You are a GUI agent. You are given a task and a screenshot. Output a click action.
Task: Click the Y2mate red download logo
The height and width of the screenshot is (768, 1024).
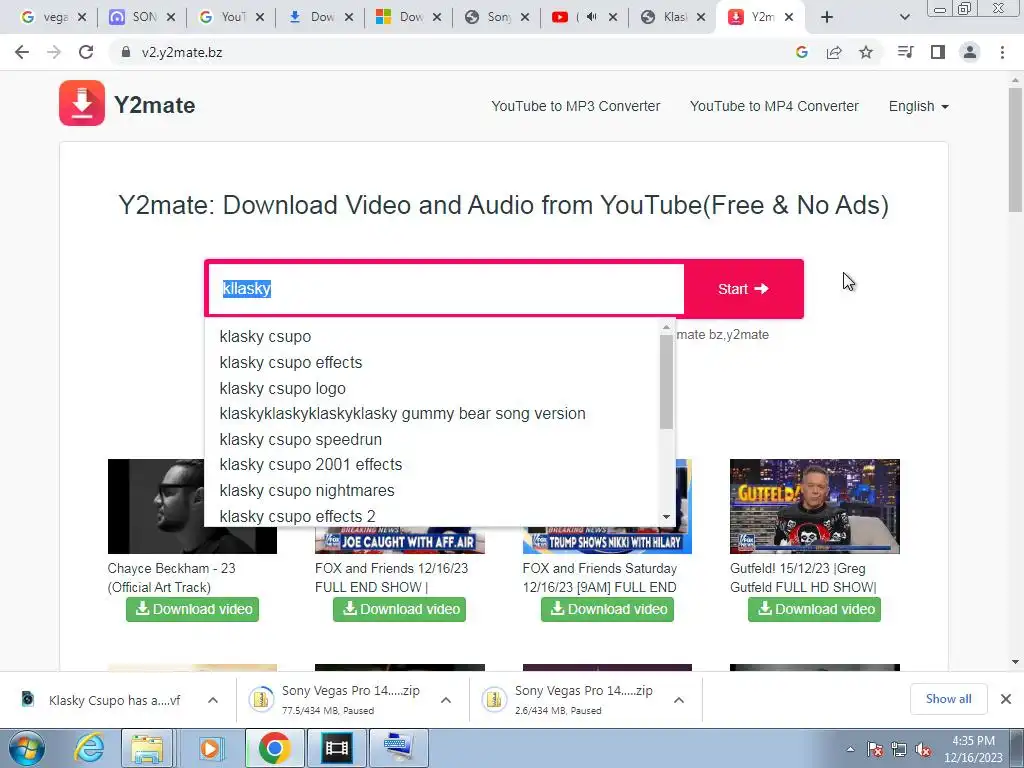click(82, 103)
